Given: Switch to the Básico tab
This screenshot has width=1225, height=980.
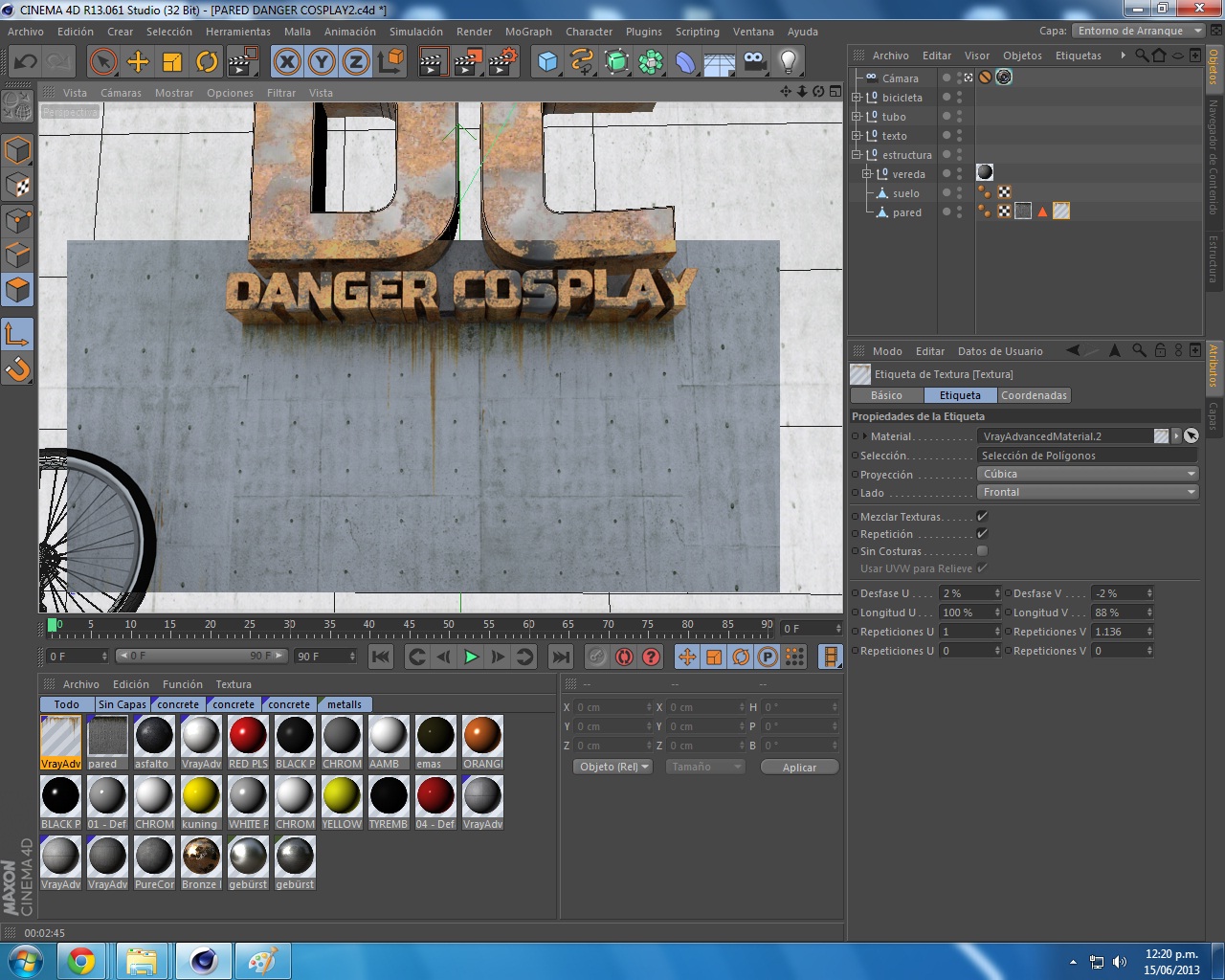Looking at the screenshot, I should tap(886, 395).
